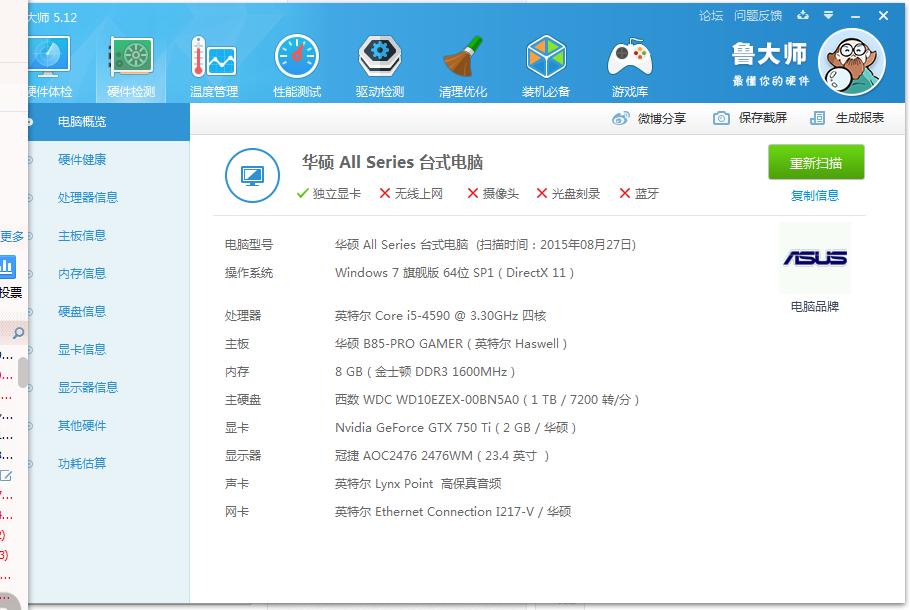Click 更多 link in background window
The height and width of the screenshot is (610, 910).
12,236
